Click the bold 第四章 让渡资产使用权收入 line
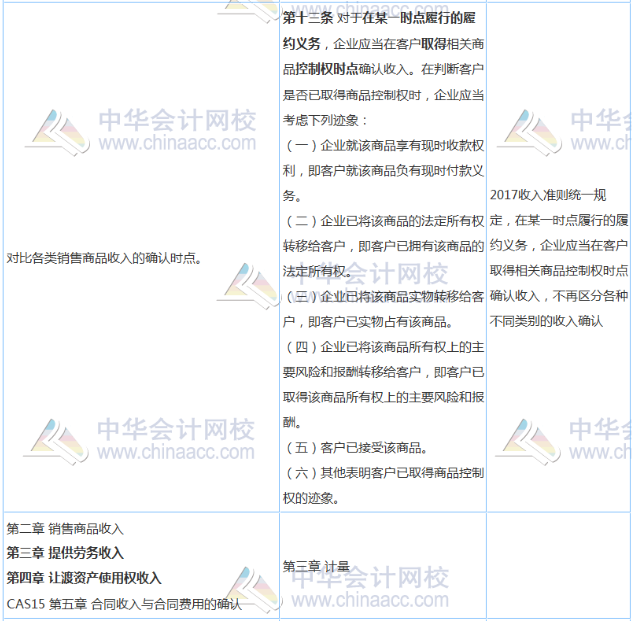This screenshot has width=633, height=621. click(x=84, y=578)
